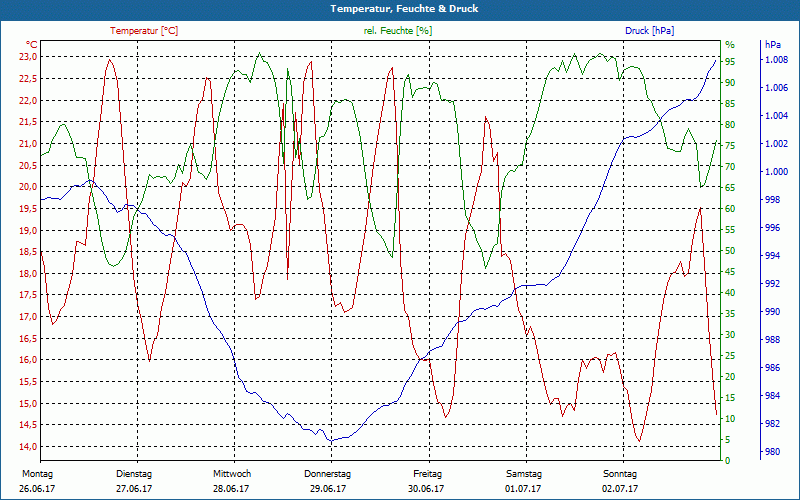Click the Montag day label

(37, 474)
